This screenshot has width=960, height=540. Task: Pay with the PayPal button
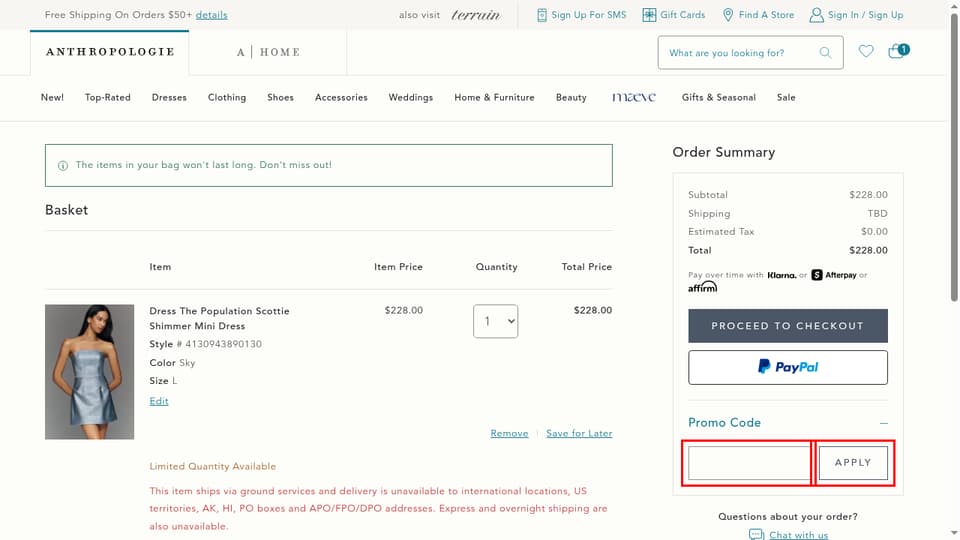[x=787, y=367]
